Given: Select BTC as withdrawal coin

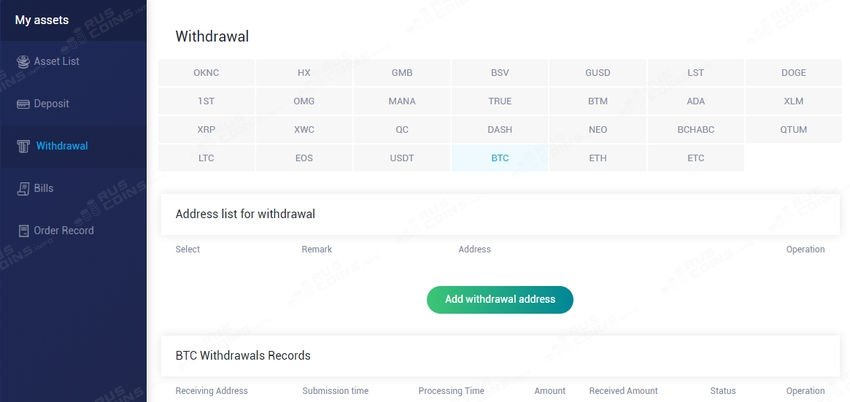Looking at the screenshot, I should (500, 158).
